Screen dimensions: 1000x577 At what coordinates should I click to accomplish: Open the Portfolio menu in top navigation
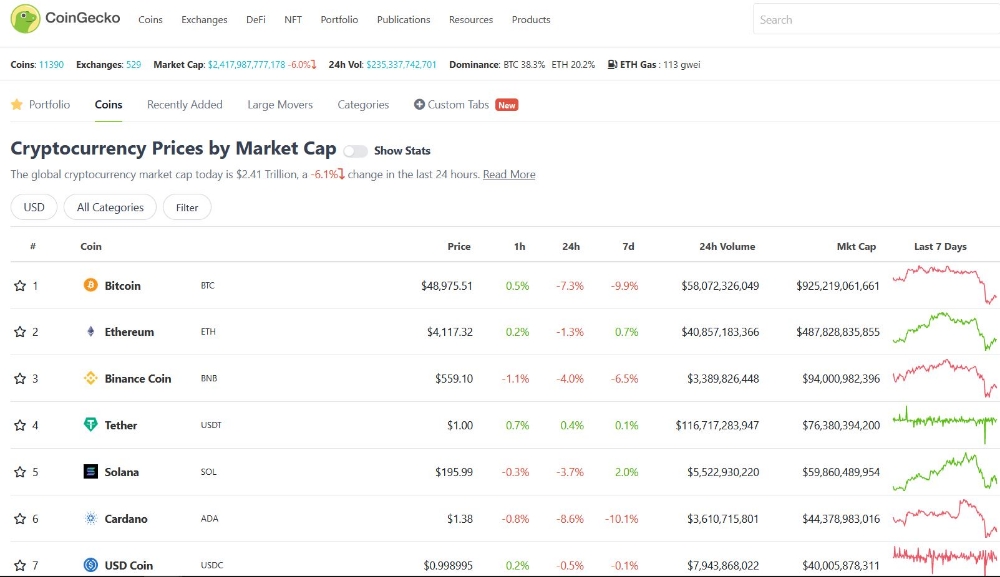[x=339, y=20]
